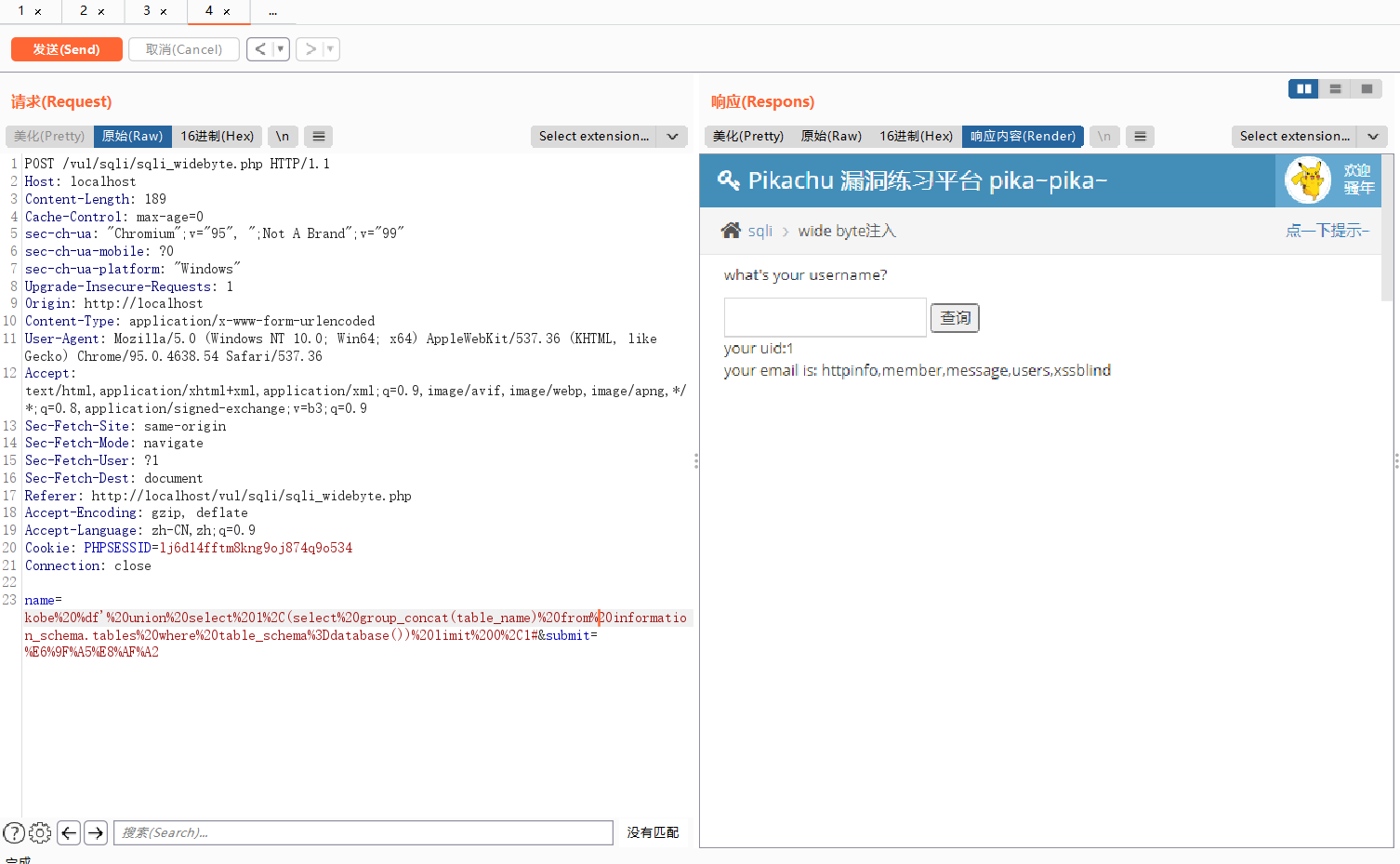Switch to repeater tab 2

[x=84, y=11]
